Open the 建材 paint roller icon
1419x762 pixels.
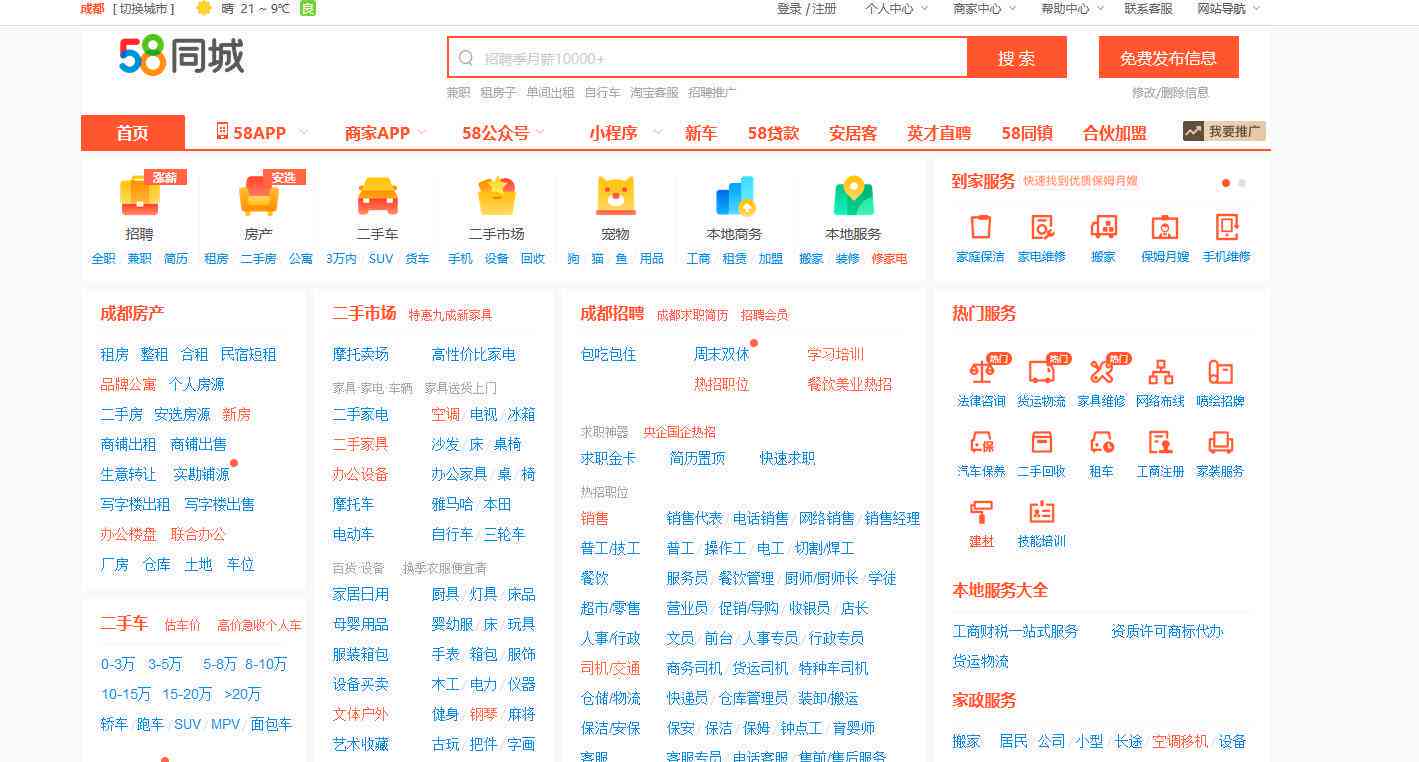[x=982, y=512]
